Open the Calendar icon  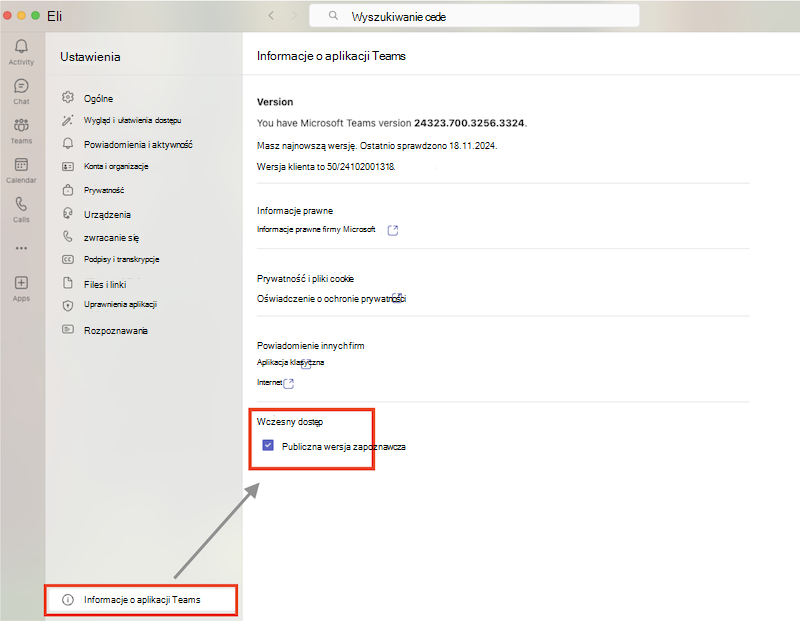tap(21, 164)
